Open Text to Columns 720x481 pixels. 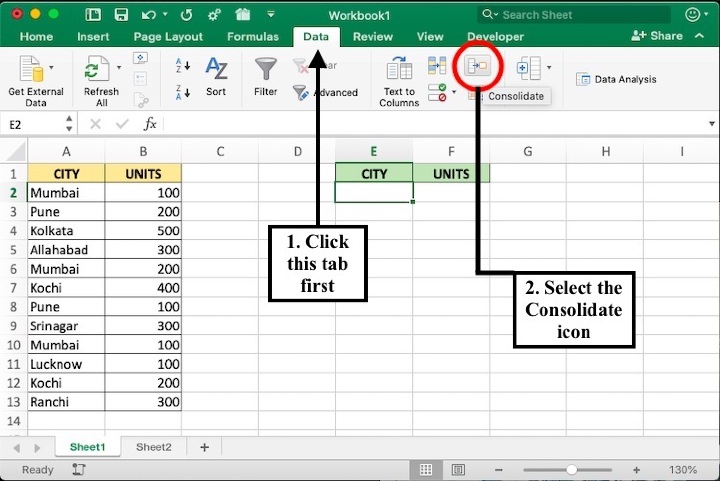(x=399, y=69)
